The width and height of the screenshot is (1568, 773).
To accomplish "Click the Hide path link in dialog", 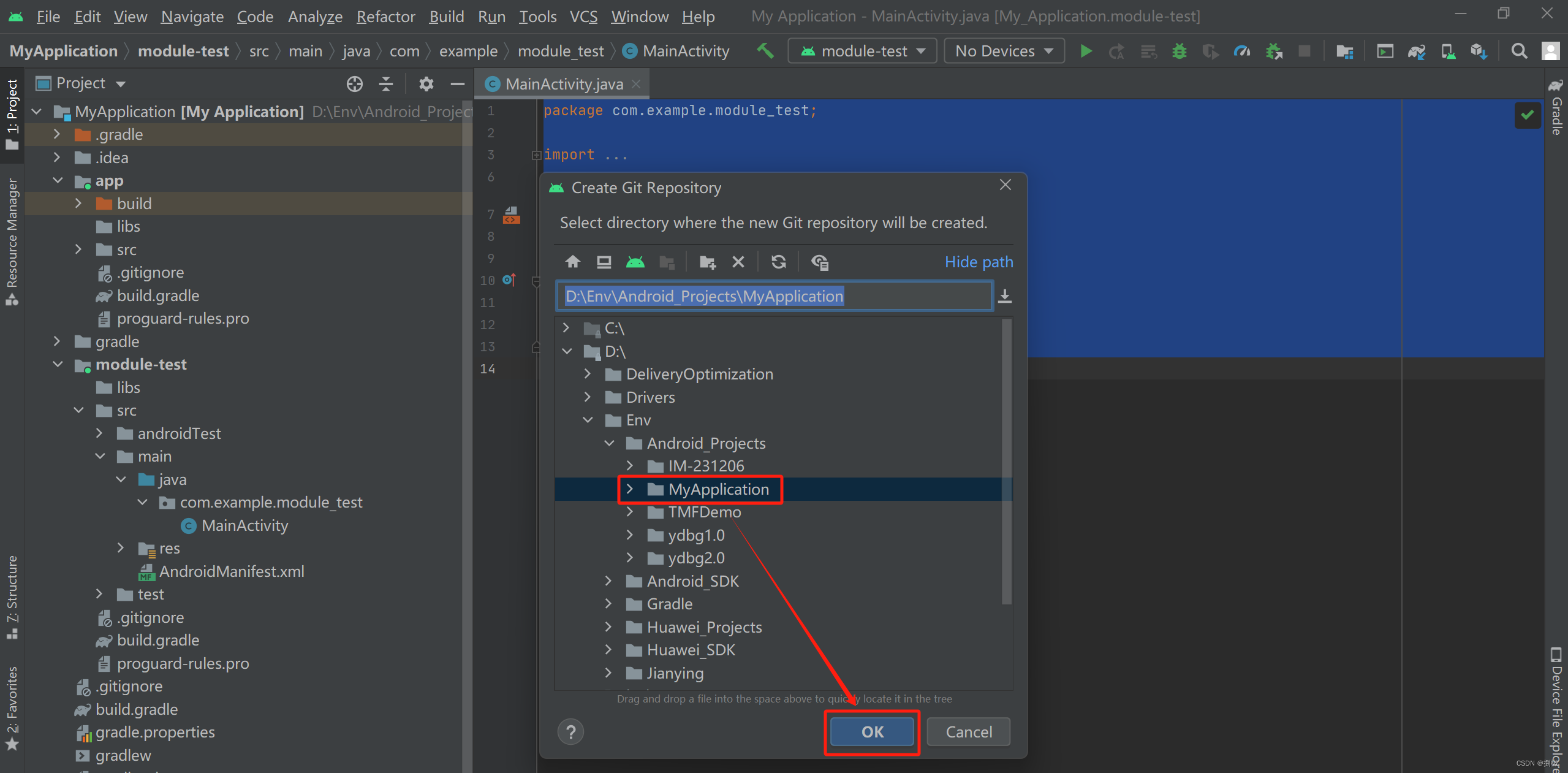I will point(979,261).
